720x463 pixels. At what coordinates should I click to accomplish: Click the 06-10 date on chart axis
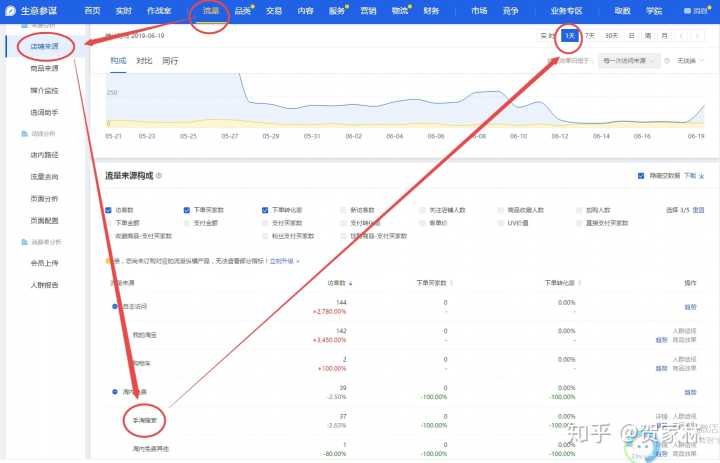point(517,136)
